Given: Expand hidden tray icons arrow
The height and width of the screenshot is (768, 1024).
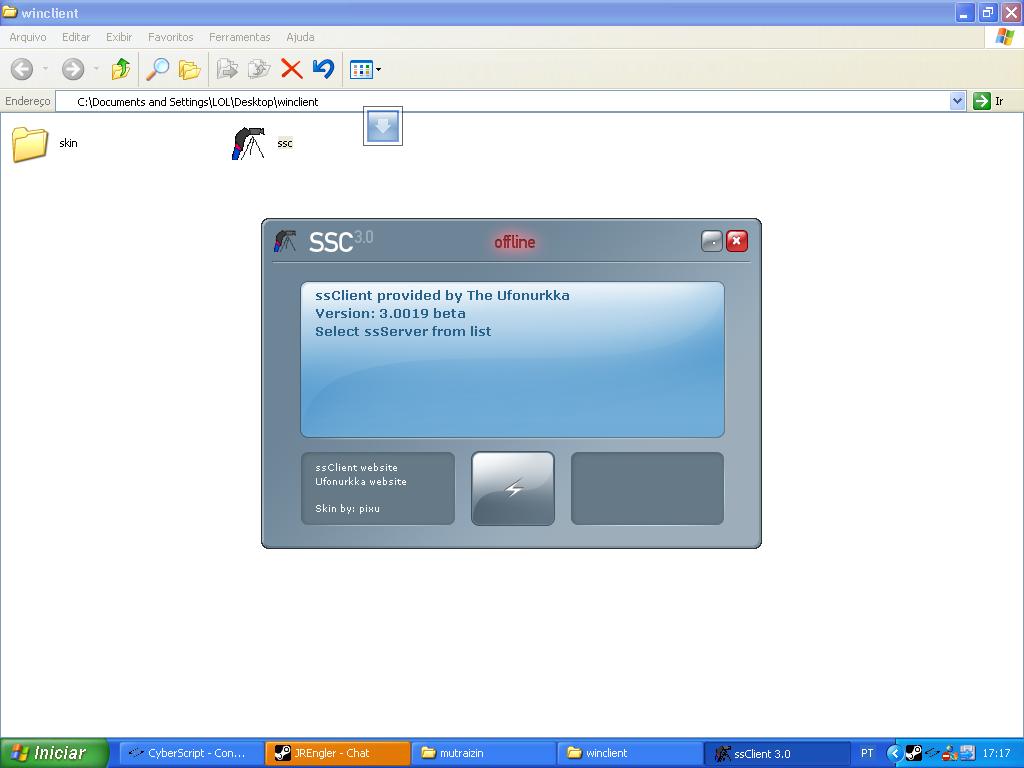Looking at the screenshot, I should [x=894, y=753].
